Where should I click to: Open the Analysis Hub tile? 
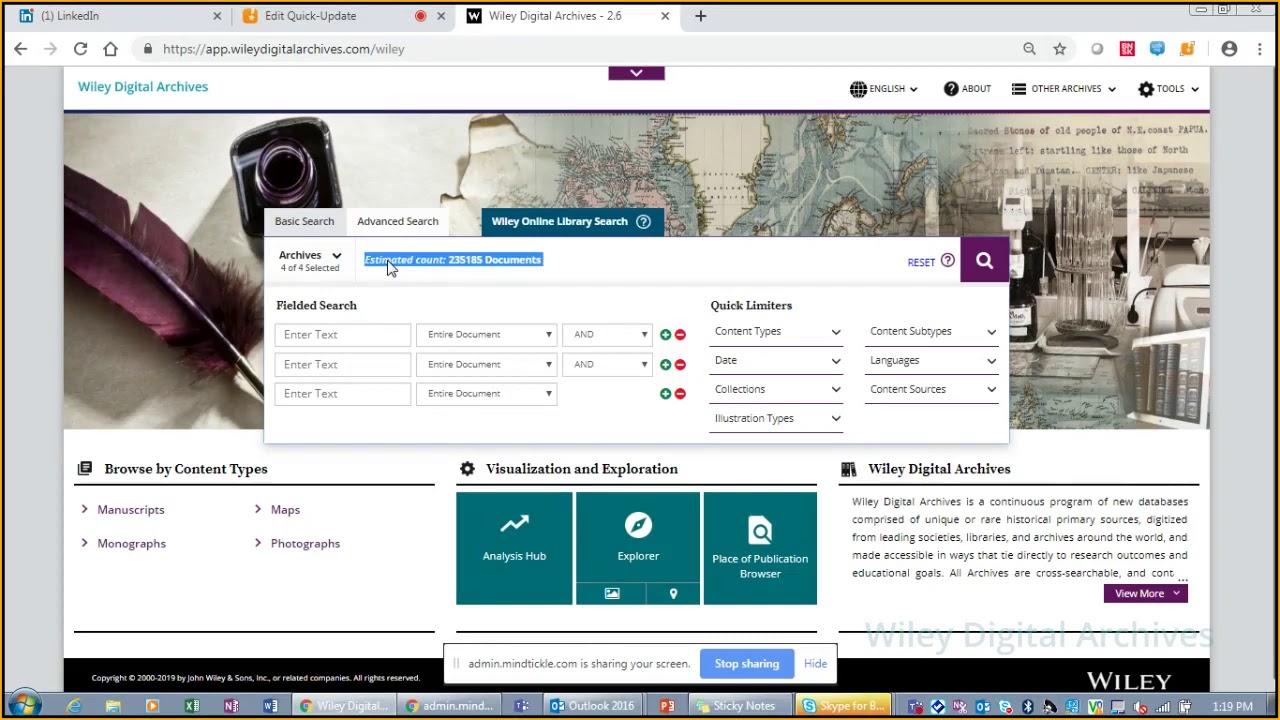(514, 548)
